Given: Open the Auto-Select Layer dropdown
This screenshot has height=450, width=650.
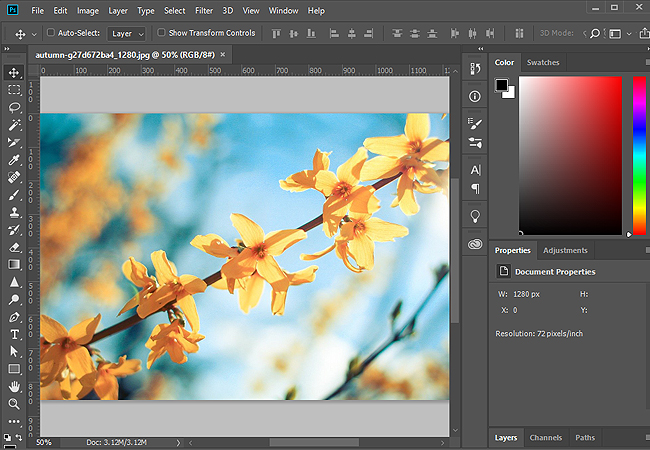Looking at the screenshot, I should (126, 33).
